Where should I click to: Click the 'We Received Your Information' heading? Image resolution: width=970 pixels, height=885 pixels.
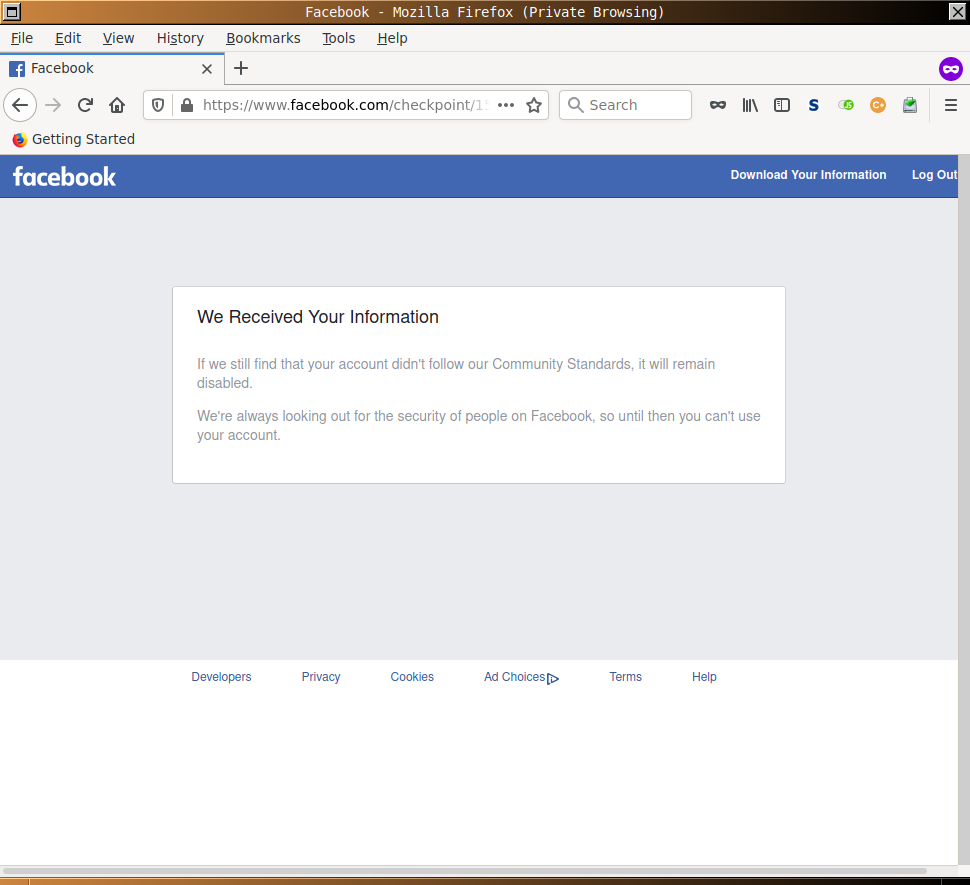click(x=318, y=317)
